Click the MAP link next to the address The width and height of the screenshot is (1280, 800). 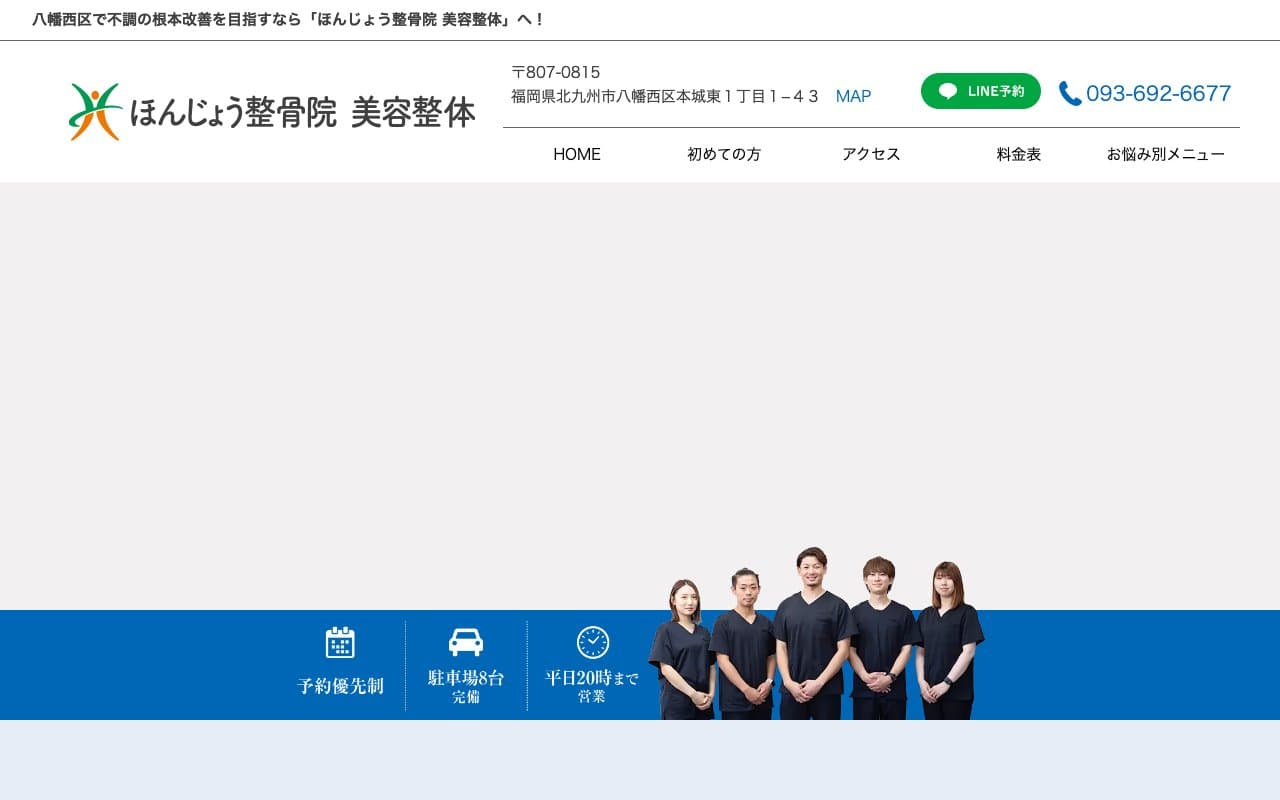click(x=853, y=96)
